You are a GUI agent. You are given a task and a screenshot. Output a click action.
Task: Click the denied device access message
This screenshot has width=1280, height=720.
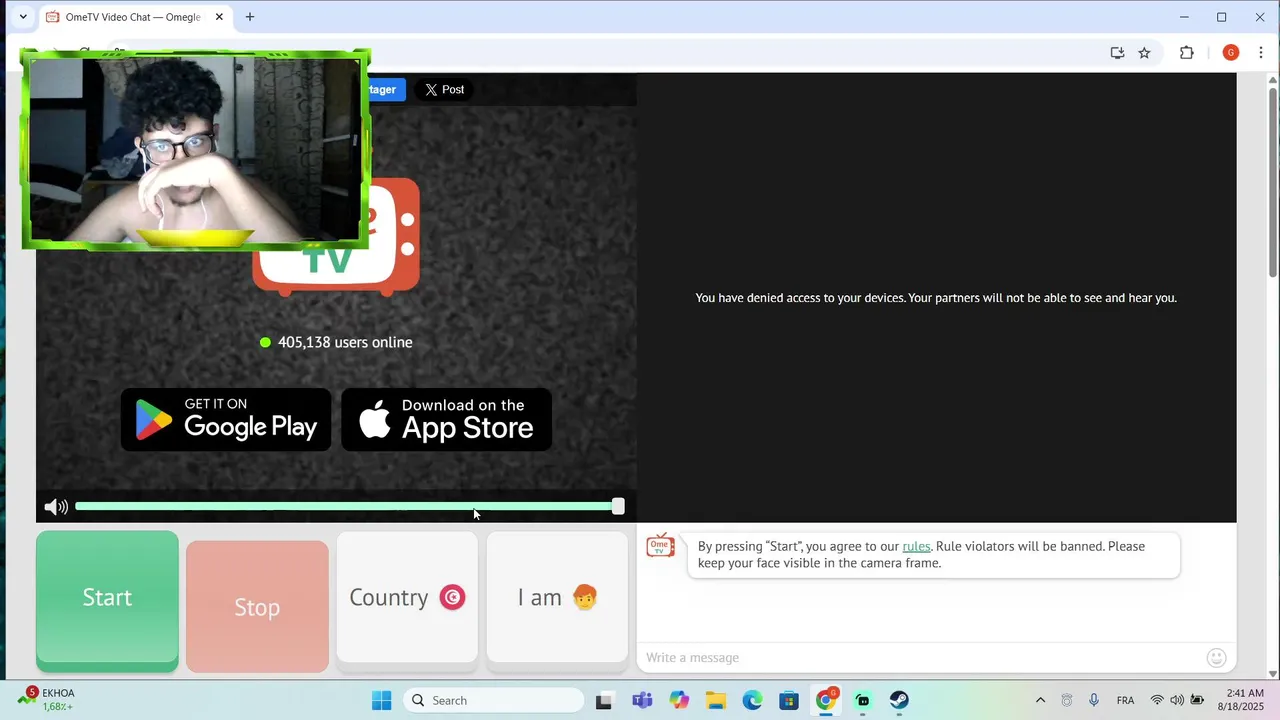coord(936,298)
